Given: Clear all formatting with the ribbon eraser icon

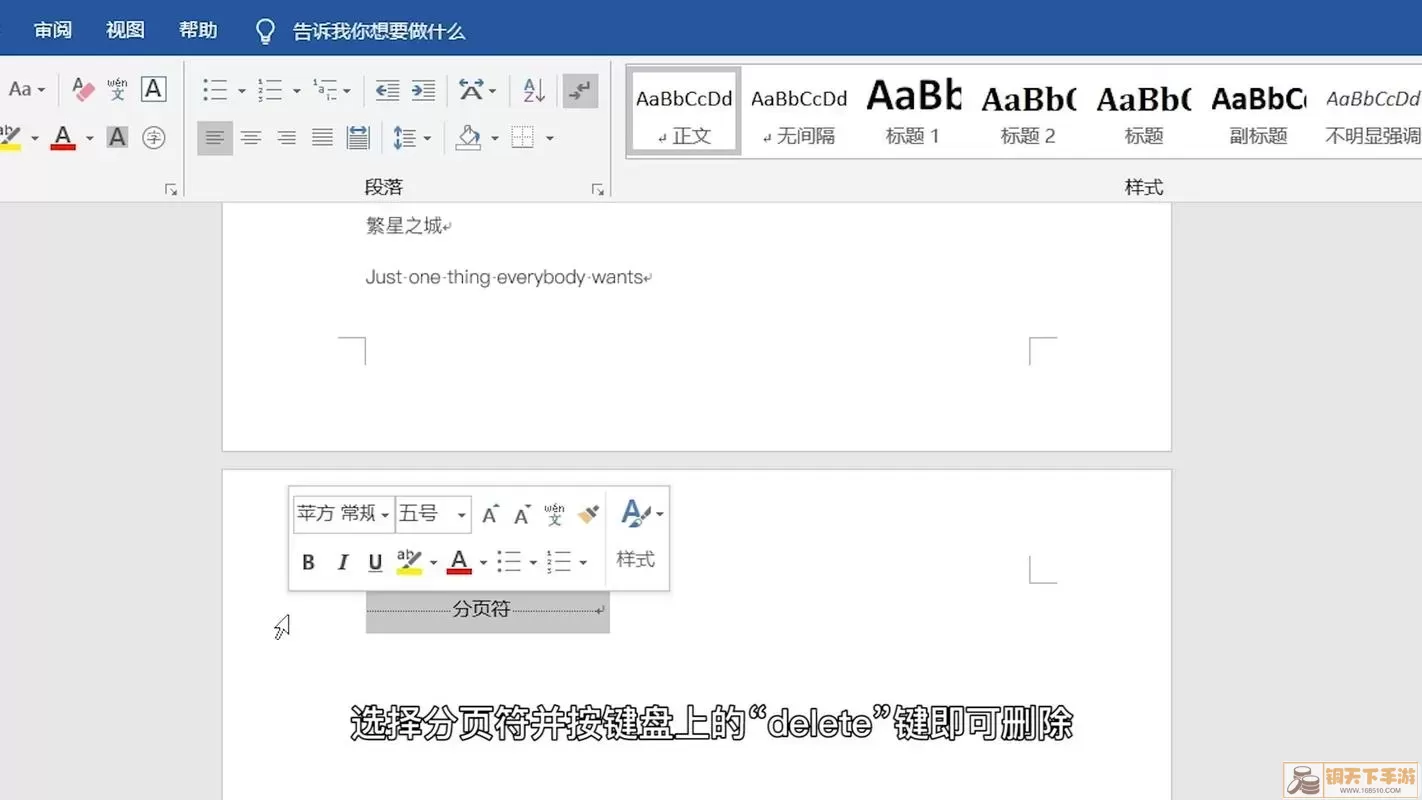Looking at the screenshot, I should click(83, 90).
